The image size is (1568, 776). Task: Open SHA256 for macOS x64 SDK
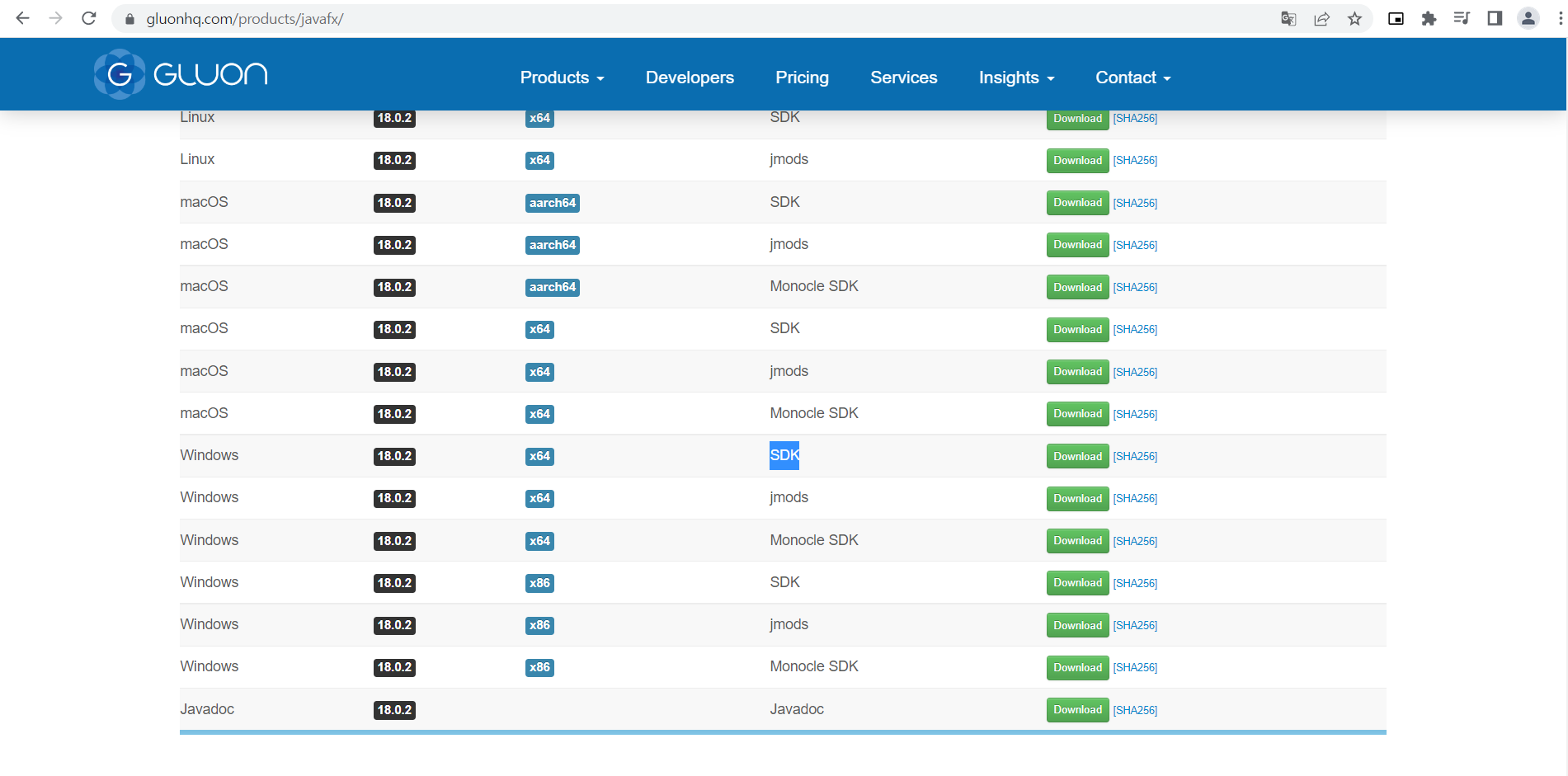click(x=1135, y=330)
